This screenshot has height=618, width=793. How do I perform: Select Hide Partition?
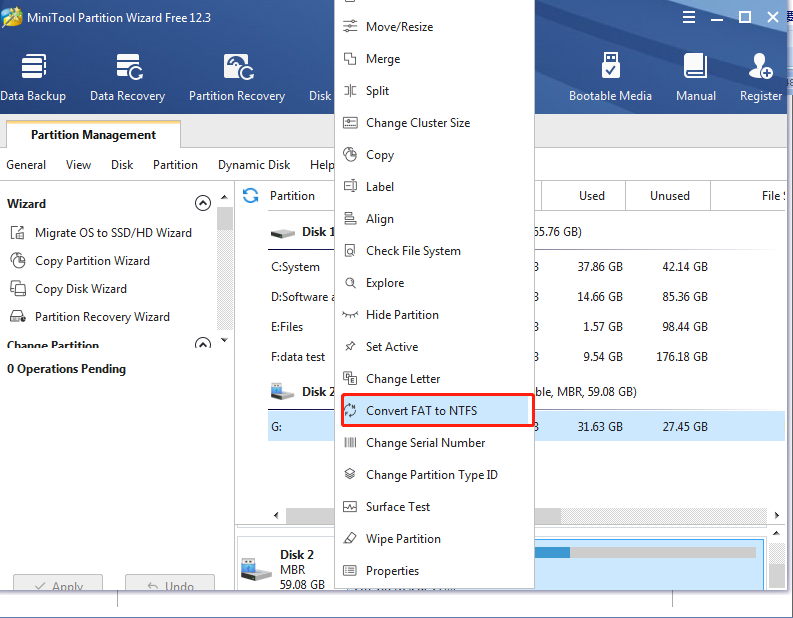click(x=434, y=315)
